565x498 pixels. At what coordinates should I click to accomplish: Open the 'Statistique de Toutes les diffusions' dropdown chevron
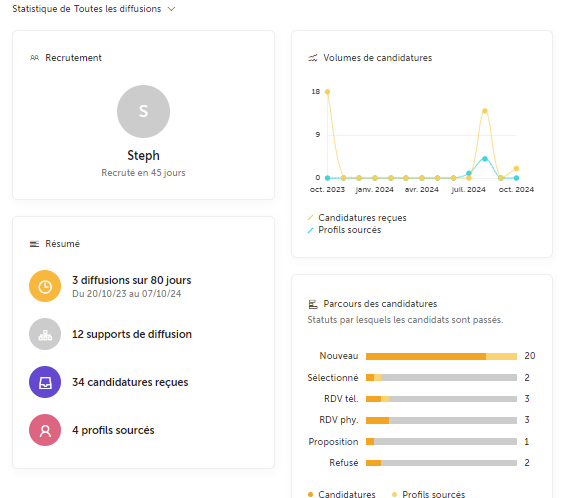click(x=172, y=9)
